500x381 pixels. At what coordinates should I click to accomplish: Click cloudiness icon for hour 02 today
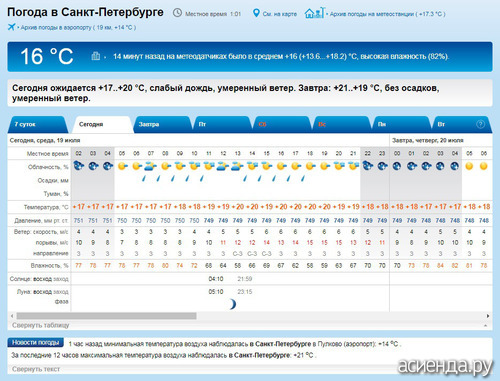tap(79, 166)
